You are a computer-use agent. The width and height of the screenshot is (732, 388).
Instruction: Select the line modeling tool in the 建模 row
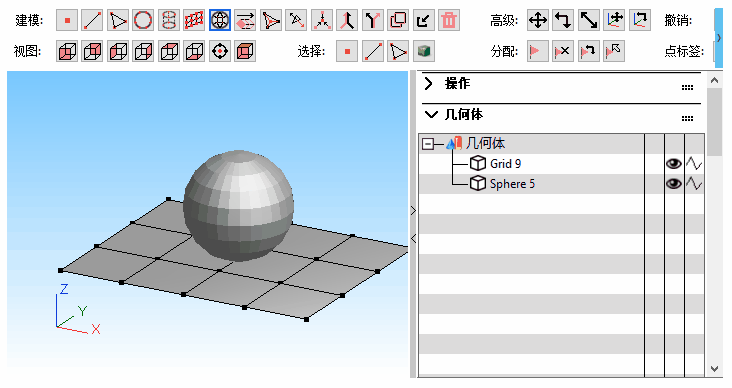click(92, 20)
